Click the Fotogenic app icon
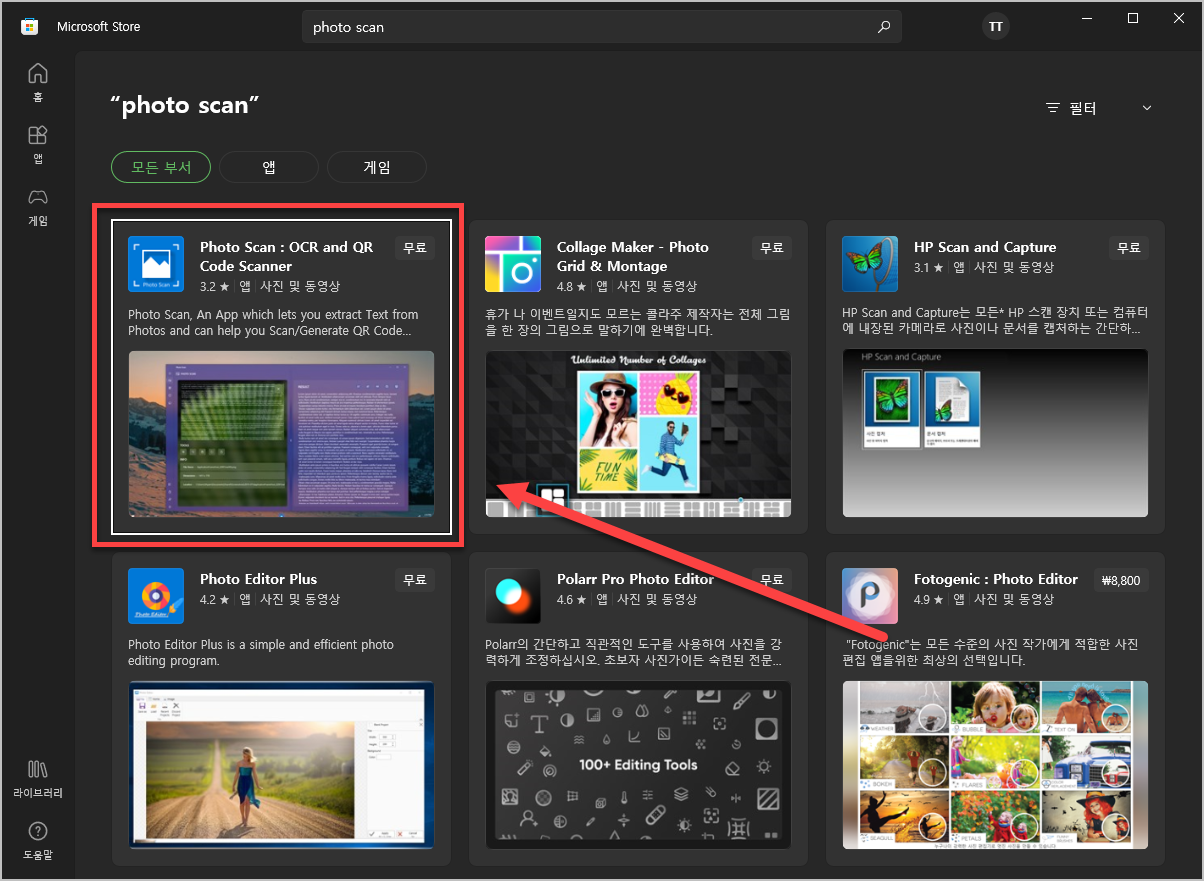 (870, 596)
